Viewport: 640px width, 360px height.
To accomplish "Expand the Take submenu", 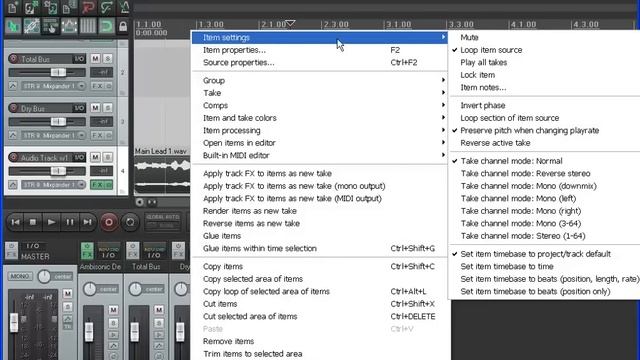I will tap(320, 93).
